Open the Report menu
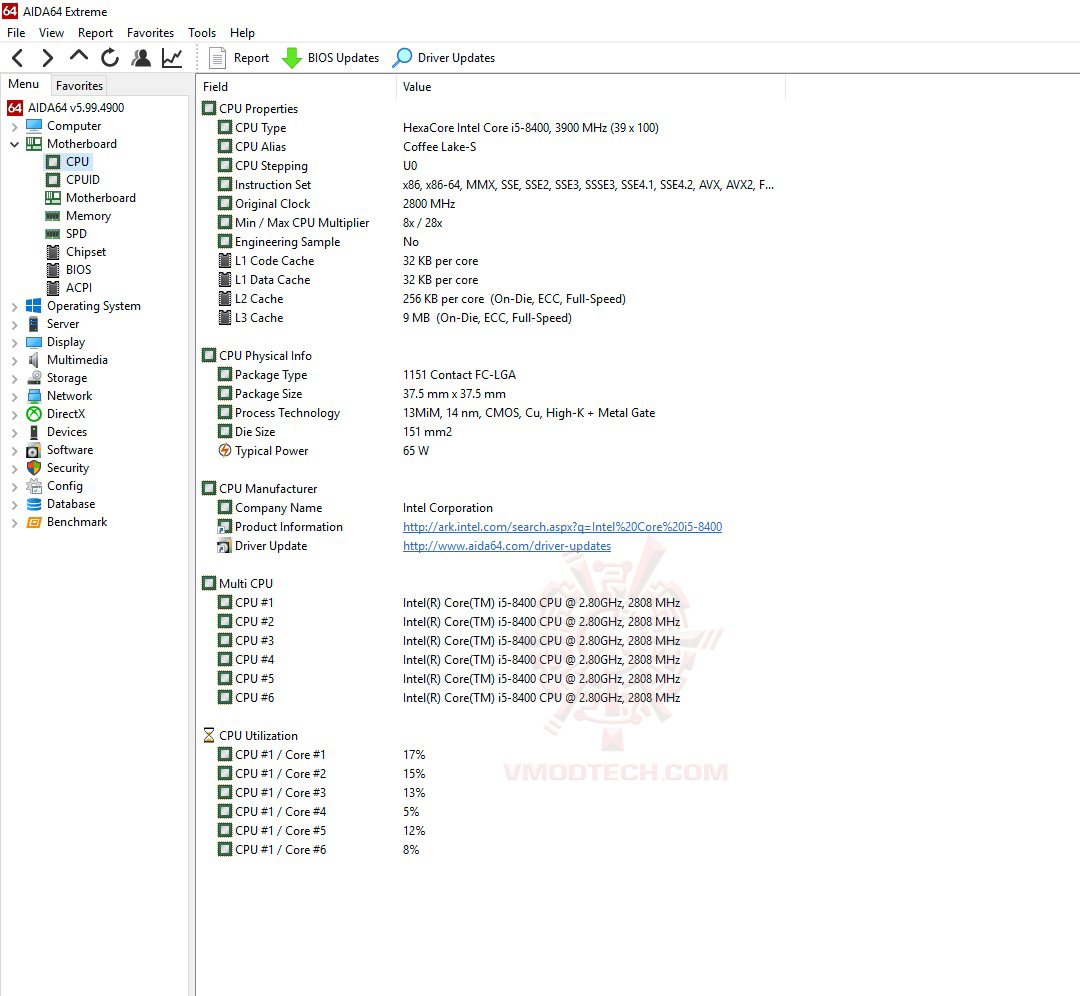Viewport: 1080px width, 996px height. (95, 32)
